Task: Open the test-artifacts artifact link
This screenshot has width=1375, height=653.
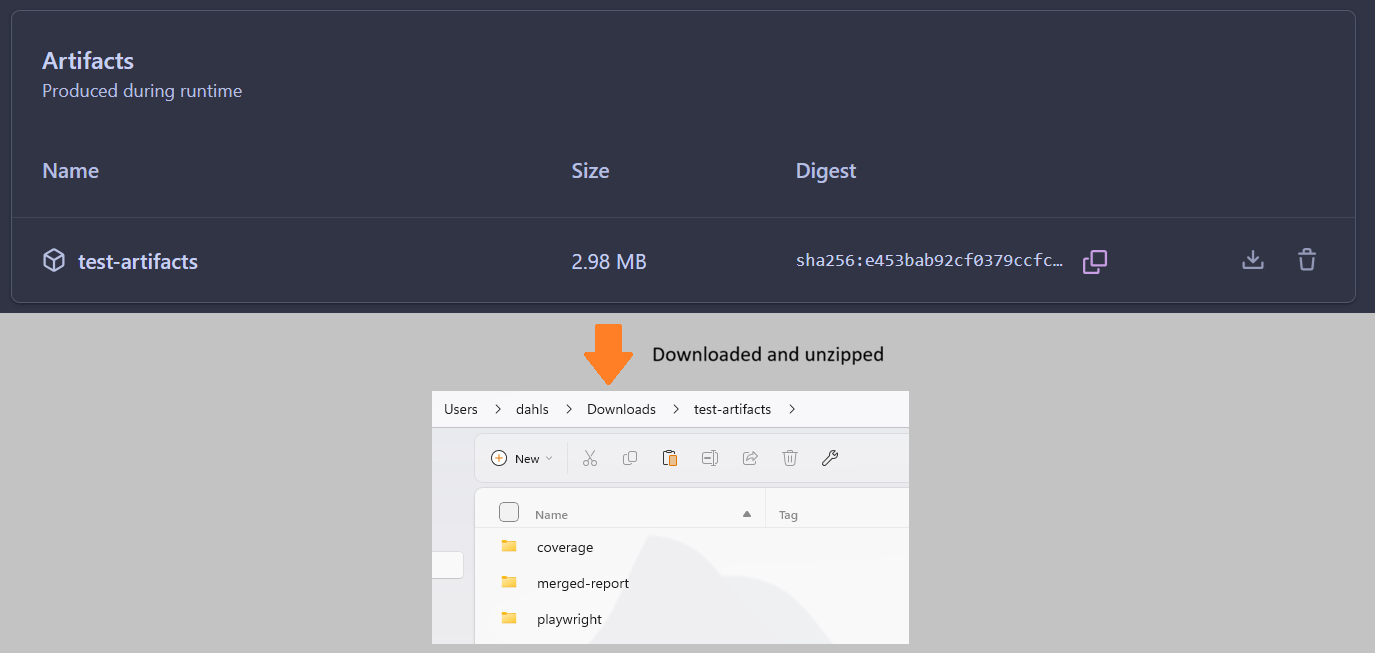Action: pos(138,262)
